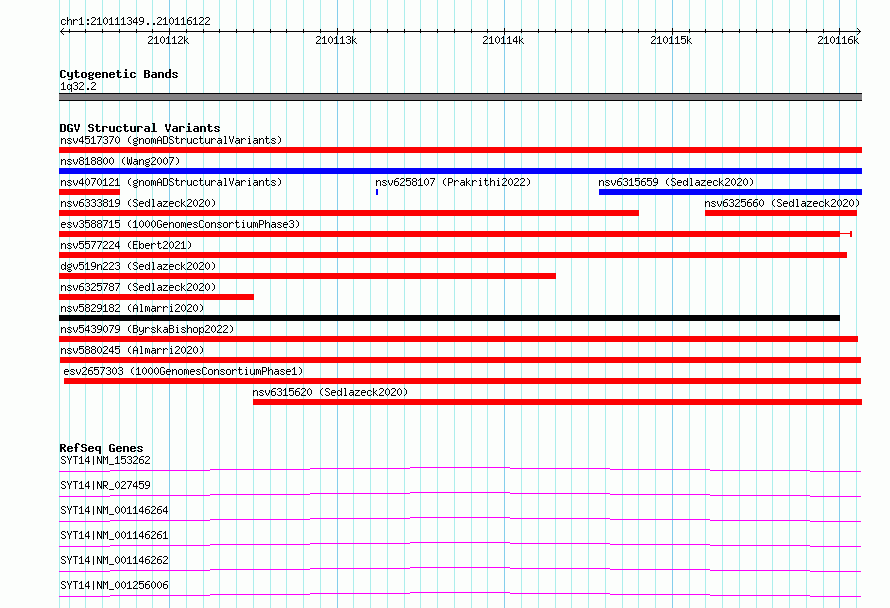Viewport: 890px width, 608px height.
Task: Click the SYT14|NM_001146261 transcript label
Action: 114,535
